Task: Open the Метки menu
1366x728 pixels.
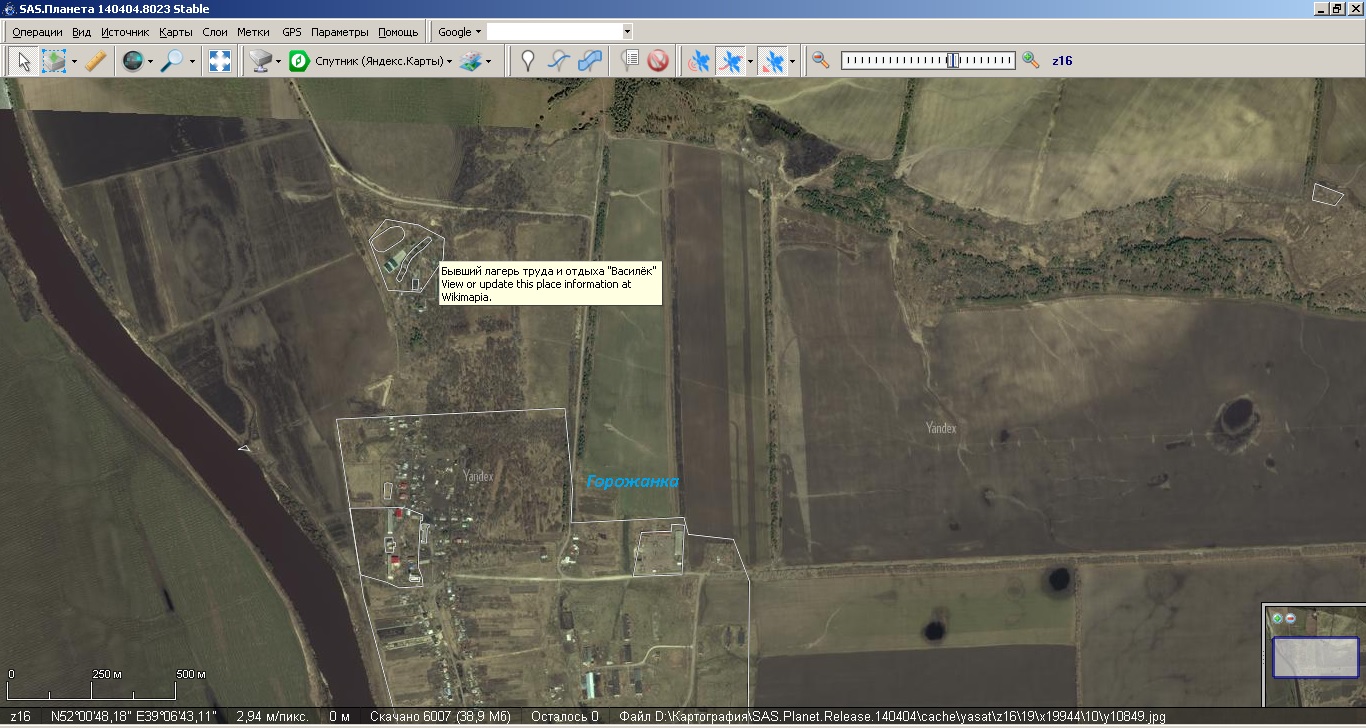Action: point(253,32)
